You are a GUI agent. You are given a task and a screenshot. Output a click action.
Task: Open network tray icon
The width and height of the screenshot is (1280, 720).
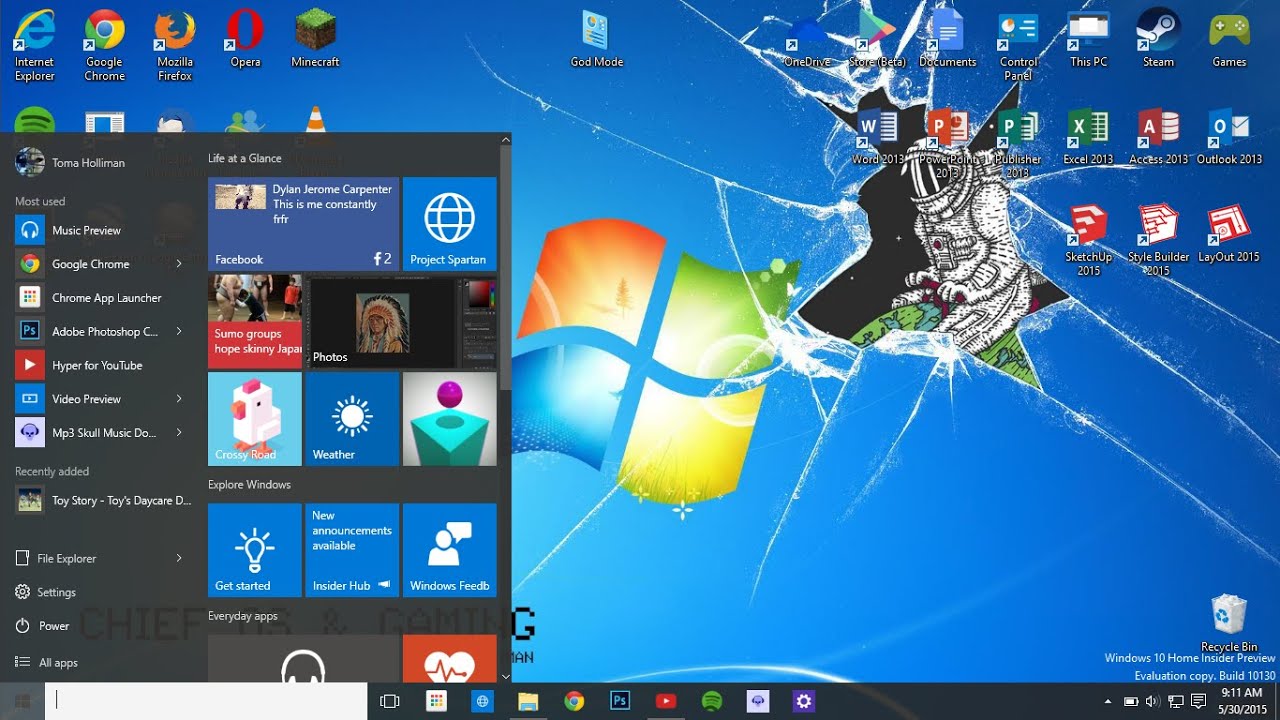[1175, 702]
